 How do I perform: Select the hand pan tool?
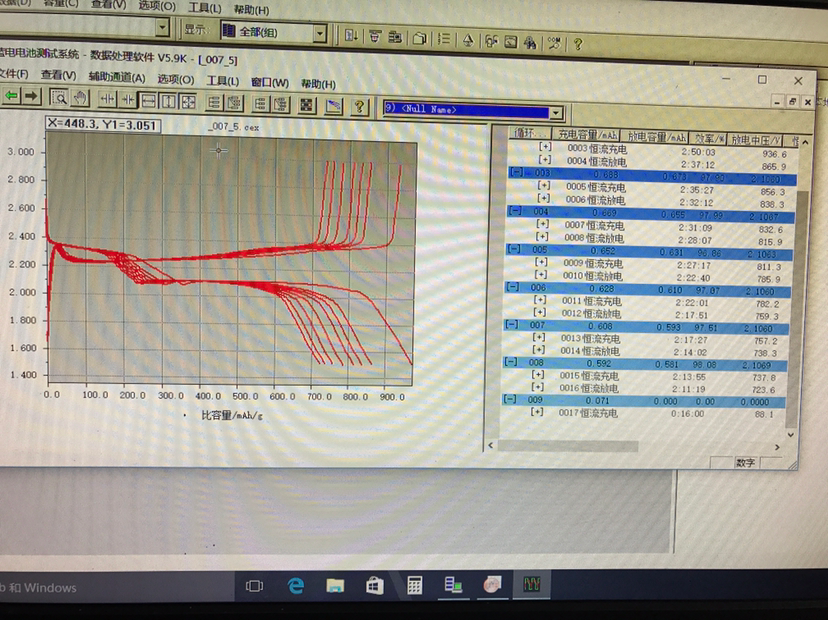[80, 98]
